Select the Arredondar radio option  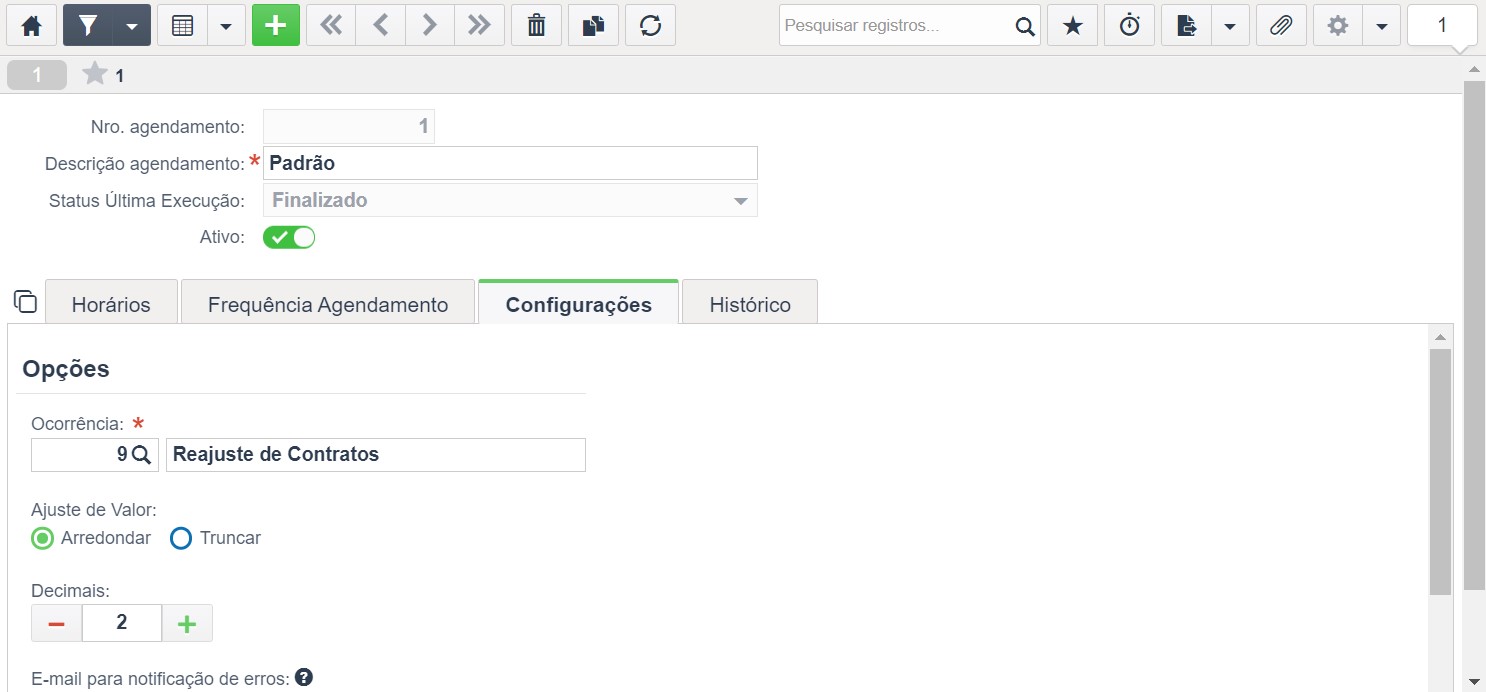(42, 538)
